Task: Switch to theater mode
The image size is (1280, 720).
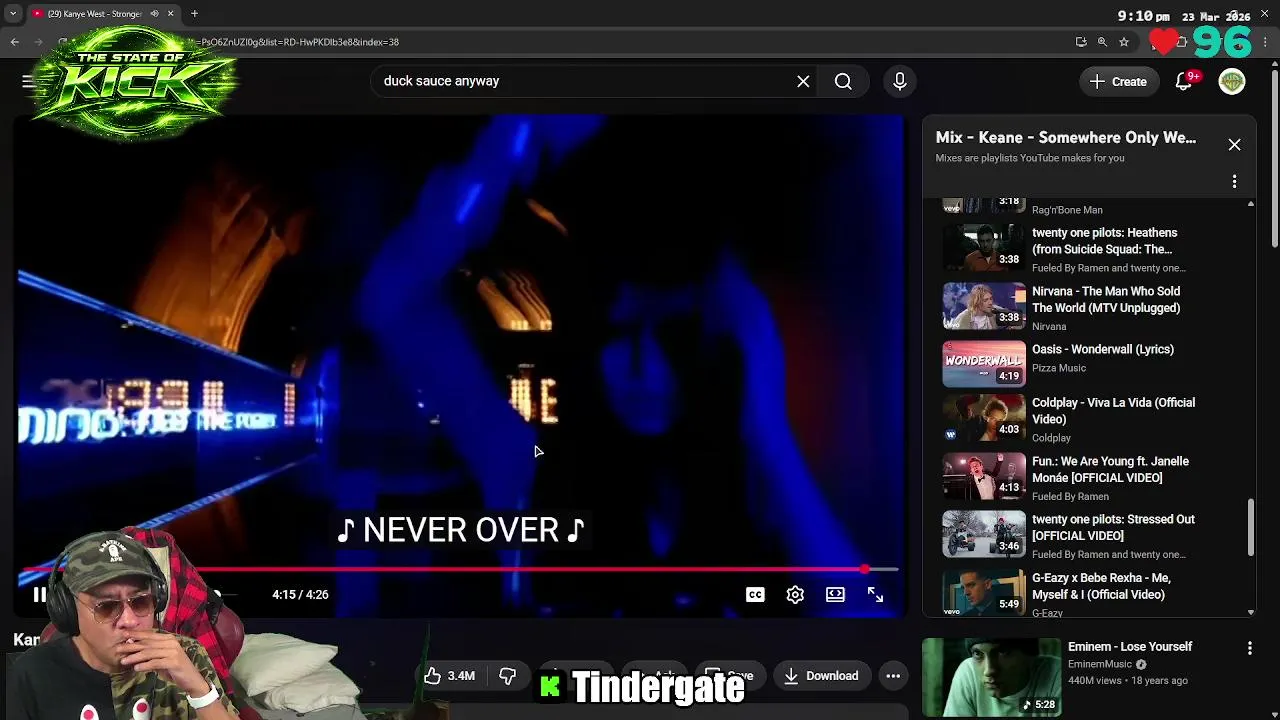Action: click(835, 595)
